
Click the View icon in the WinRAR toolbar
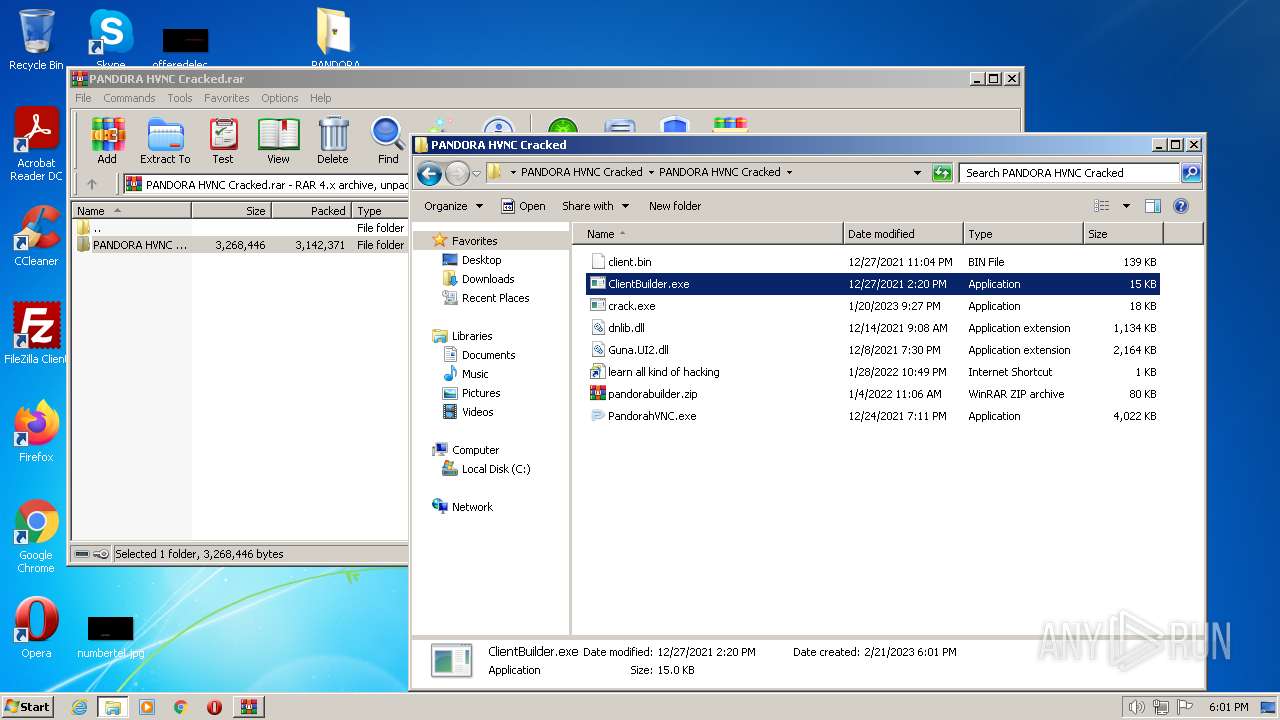pos(278,140)
